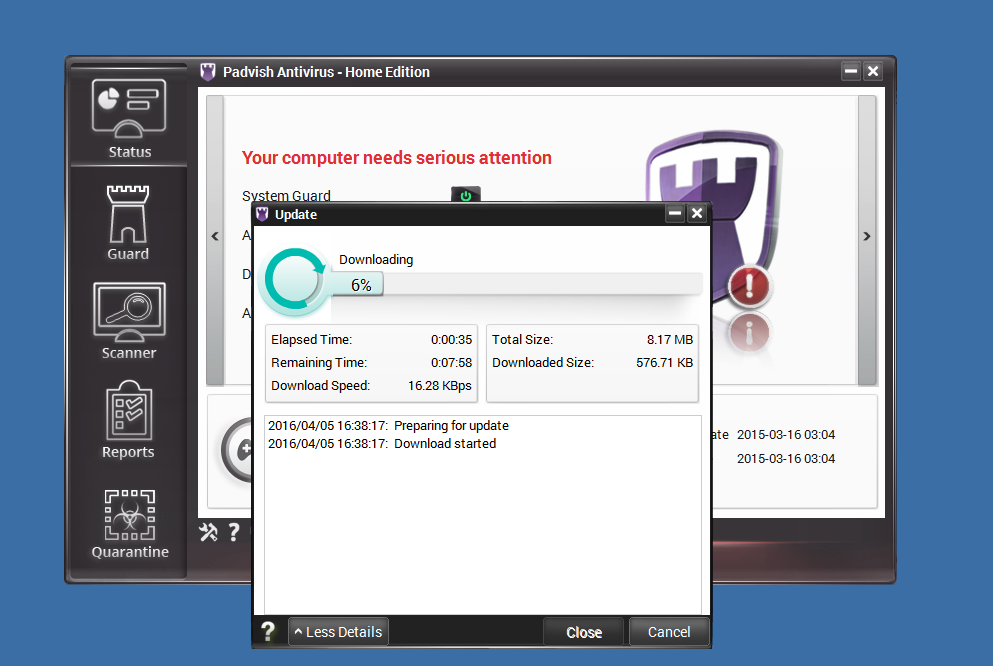Click the red warning alert badge
The width and height of the screenshot is (993, 666).
(x=749, y=286)
